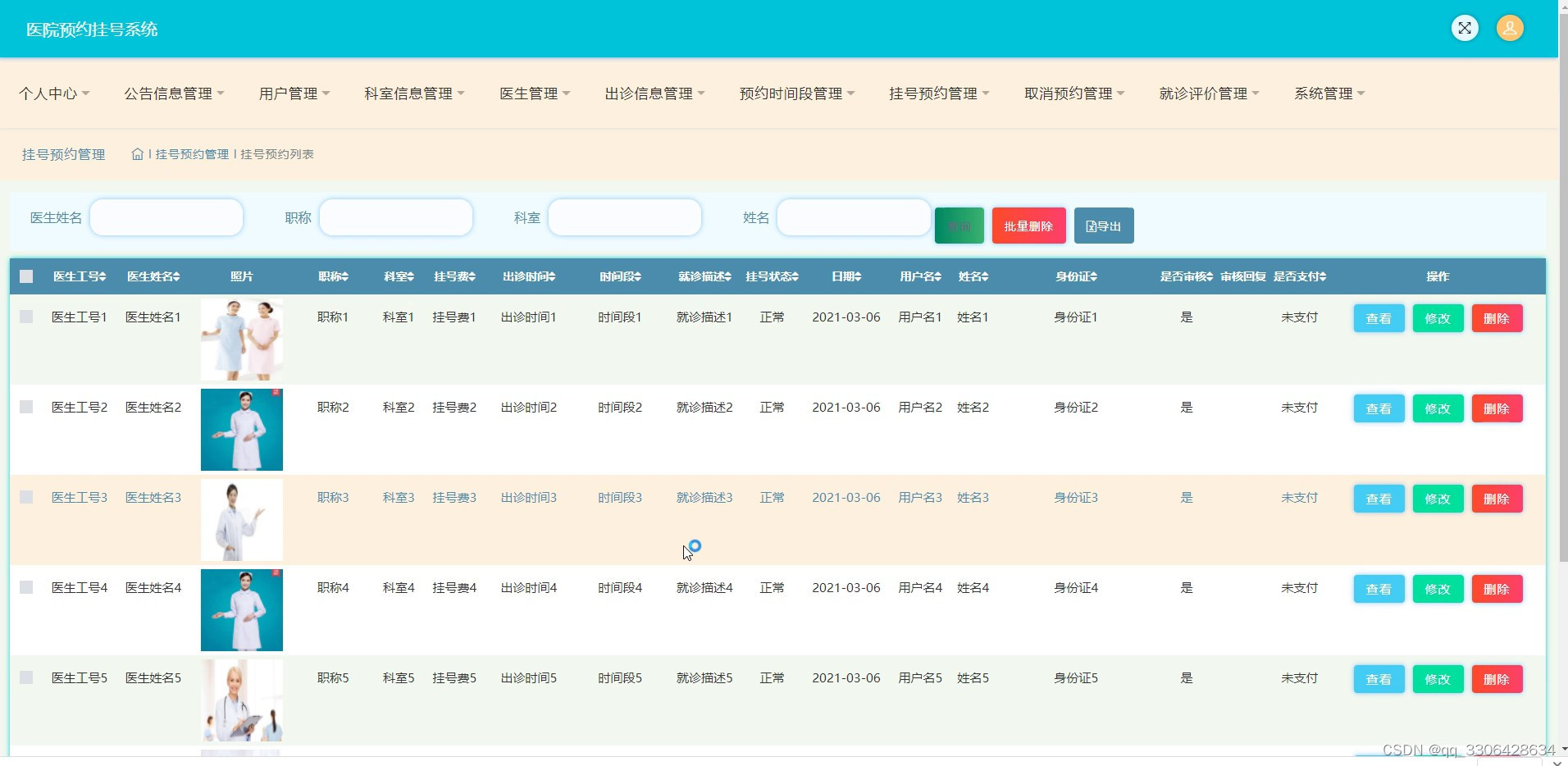
Task: Check the row checkbox for 医生工号5
Action: 26,677
